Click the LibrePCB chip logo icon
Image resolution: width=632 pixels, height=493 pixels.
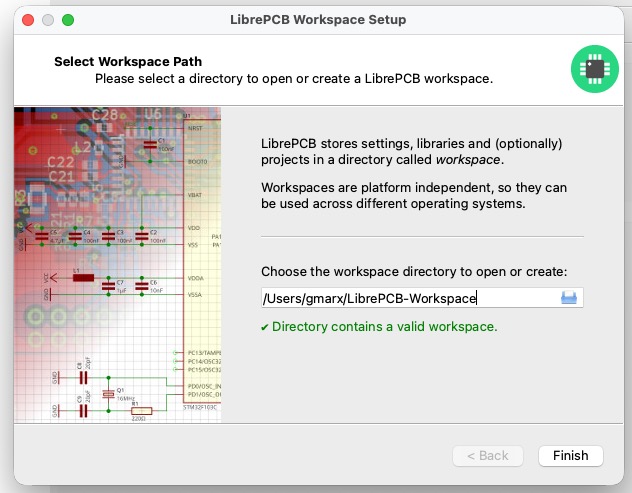pos(595,69)
